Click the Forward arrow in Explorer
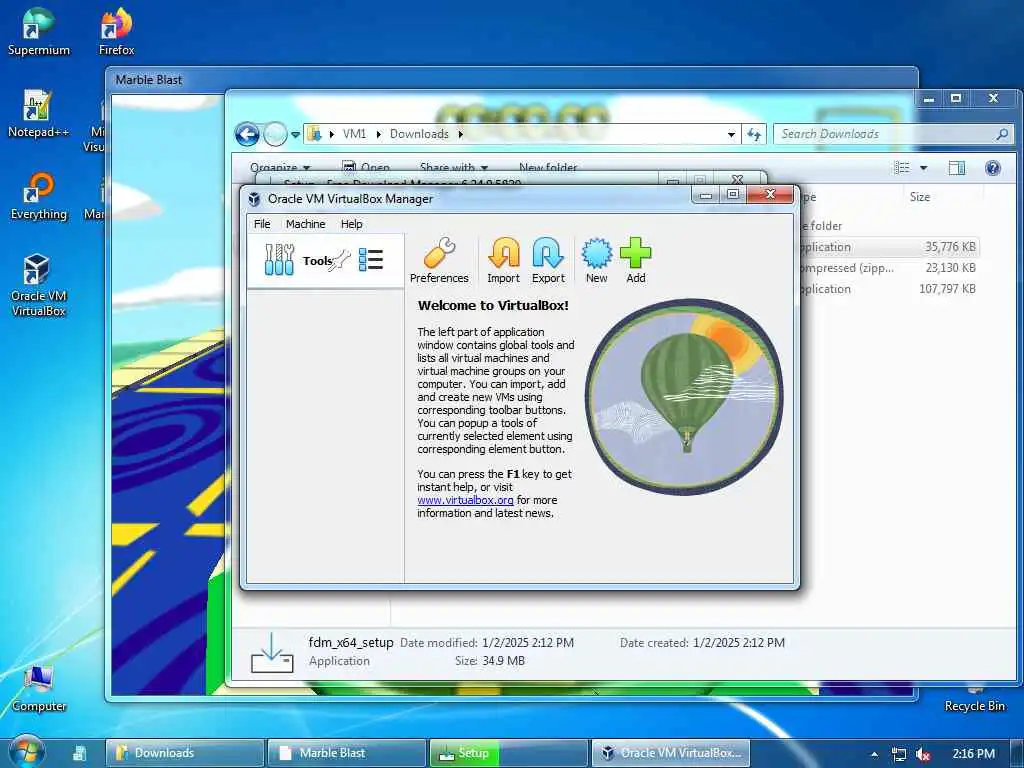The height and width of the screenshot is (768, 1024). [275, 135]
